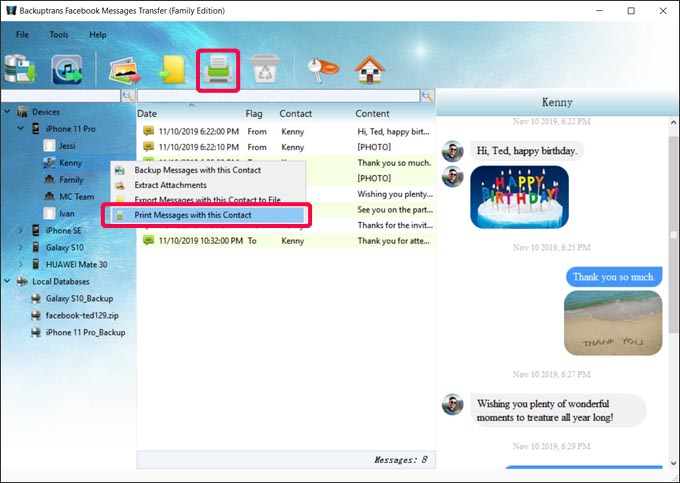The image size is (680, 483).
Task: Sort by the Content column header
Action: [x=372, y=114]
